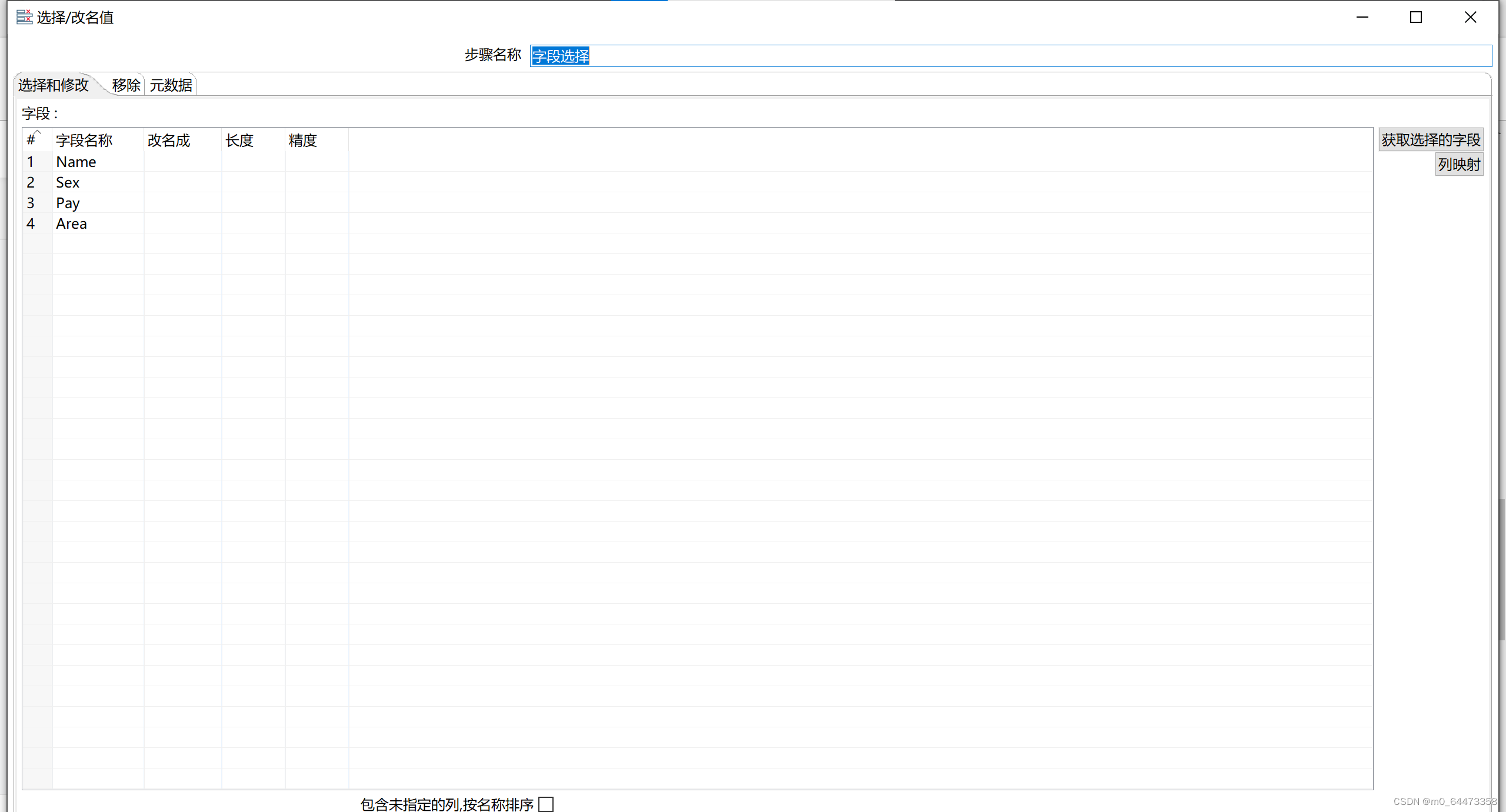Image resolution: width=1506 pixels, height=812 pixels.
Task: Select row number 4 Area
Action: 31,223
